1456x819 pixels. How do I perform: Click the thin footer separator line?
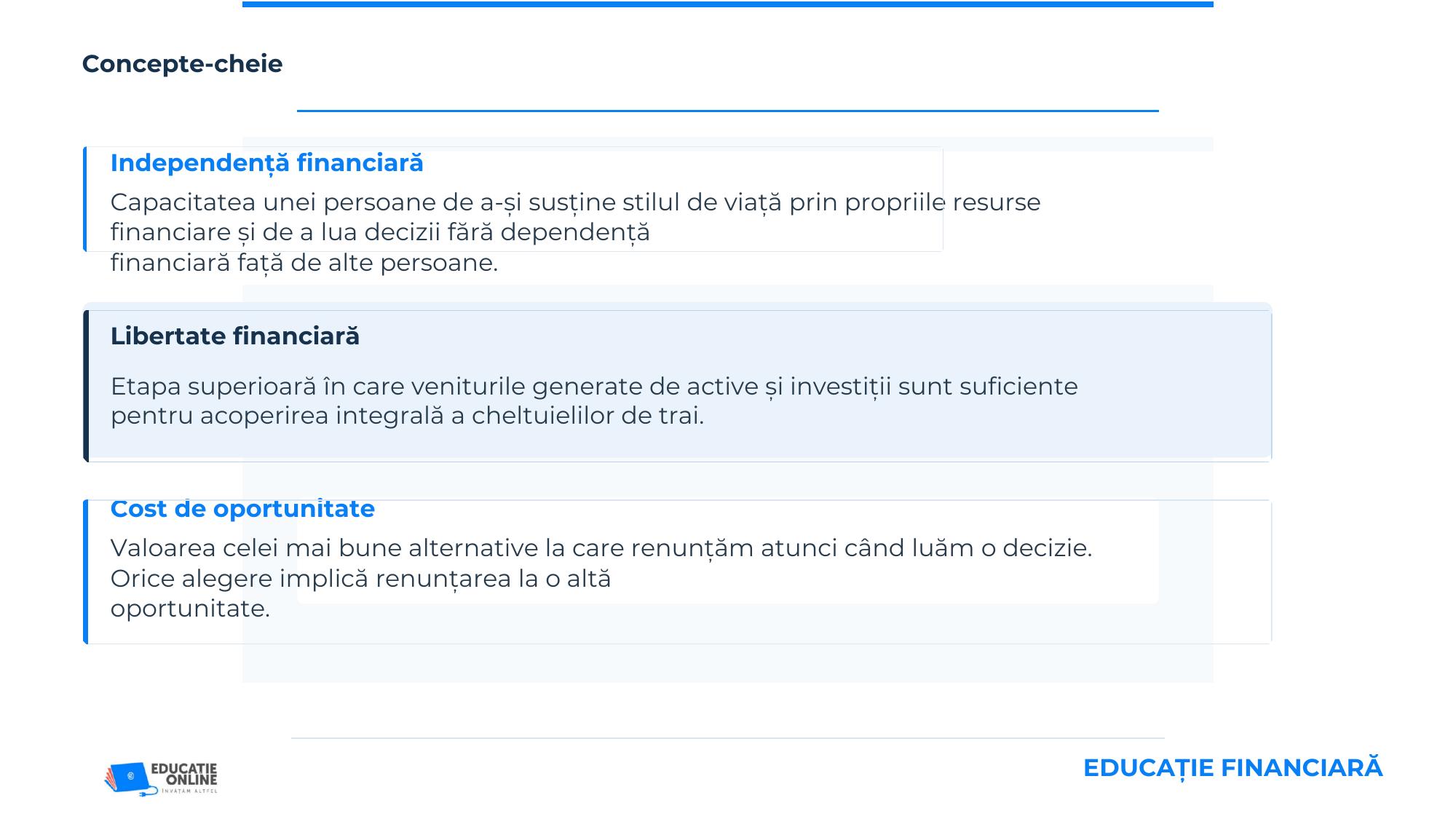[728, 738]
